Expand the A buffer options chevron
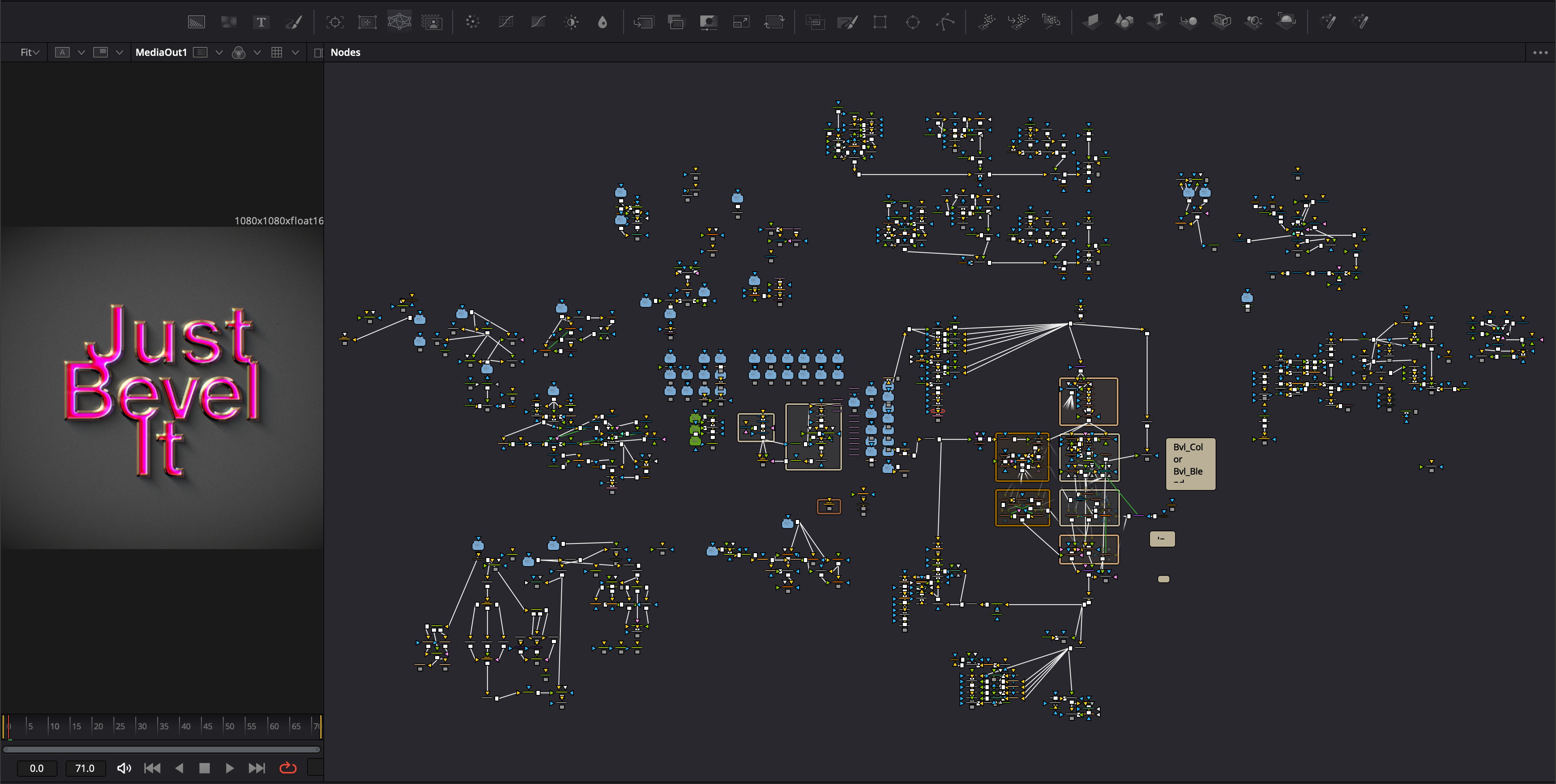 (81, 53)
